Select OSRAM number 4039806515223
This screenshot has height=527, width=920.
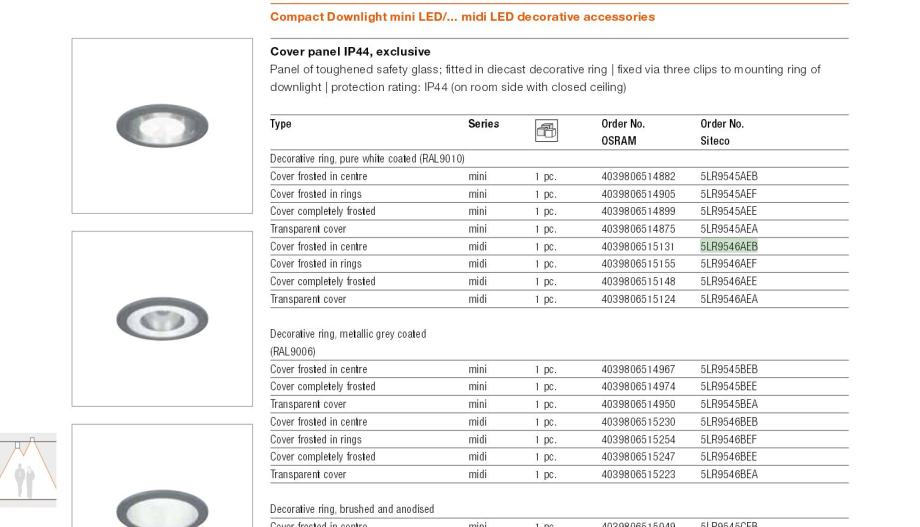pos(638,474)
